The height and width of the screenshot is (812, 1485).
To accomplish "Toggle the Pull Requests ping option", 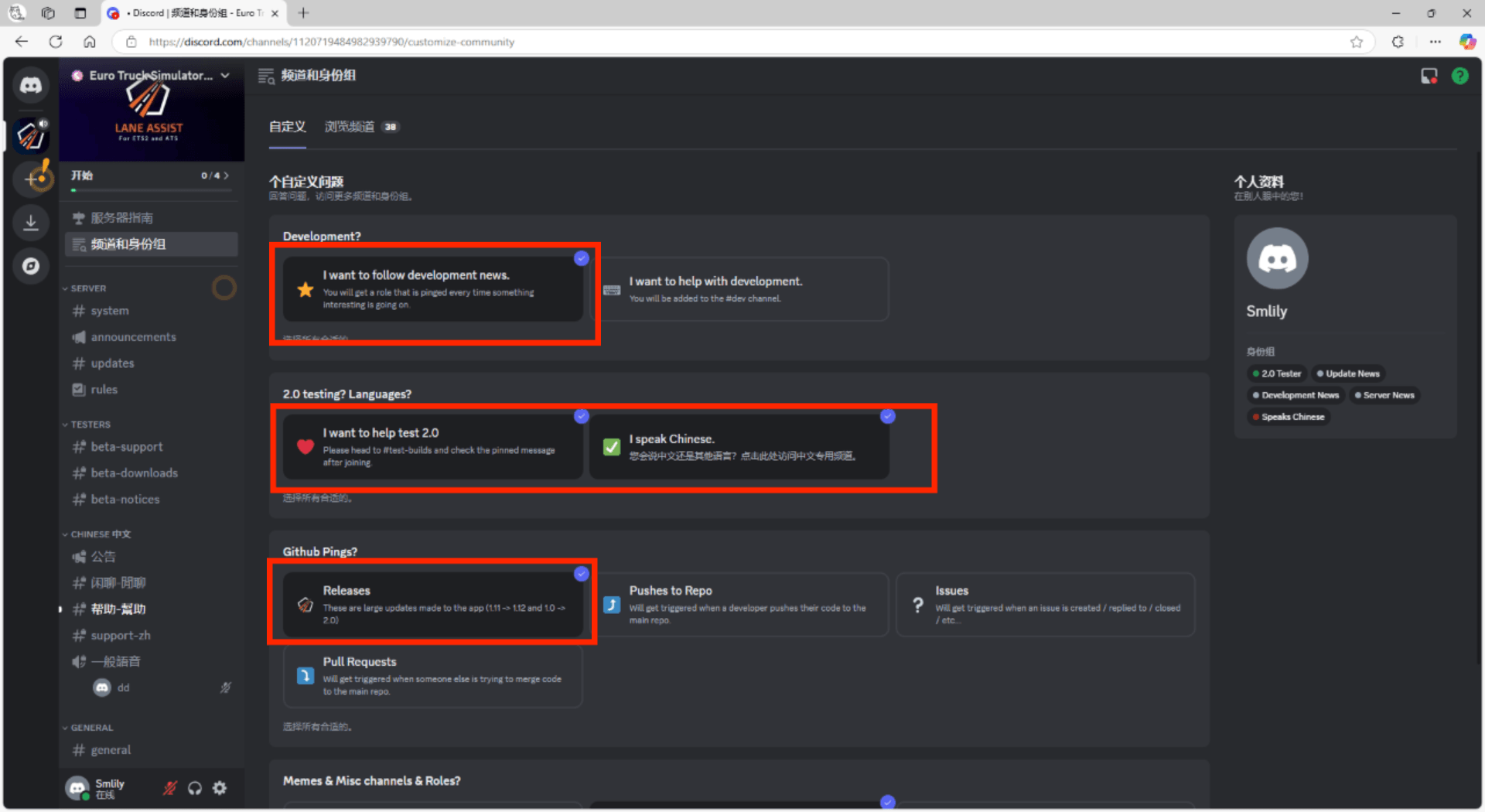I will click(433, 676).
